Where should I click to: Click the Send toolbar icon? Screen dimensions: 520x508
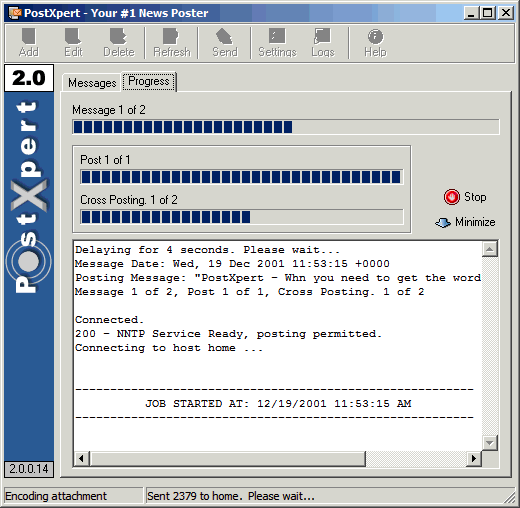click(225, 43)
